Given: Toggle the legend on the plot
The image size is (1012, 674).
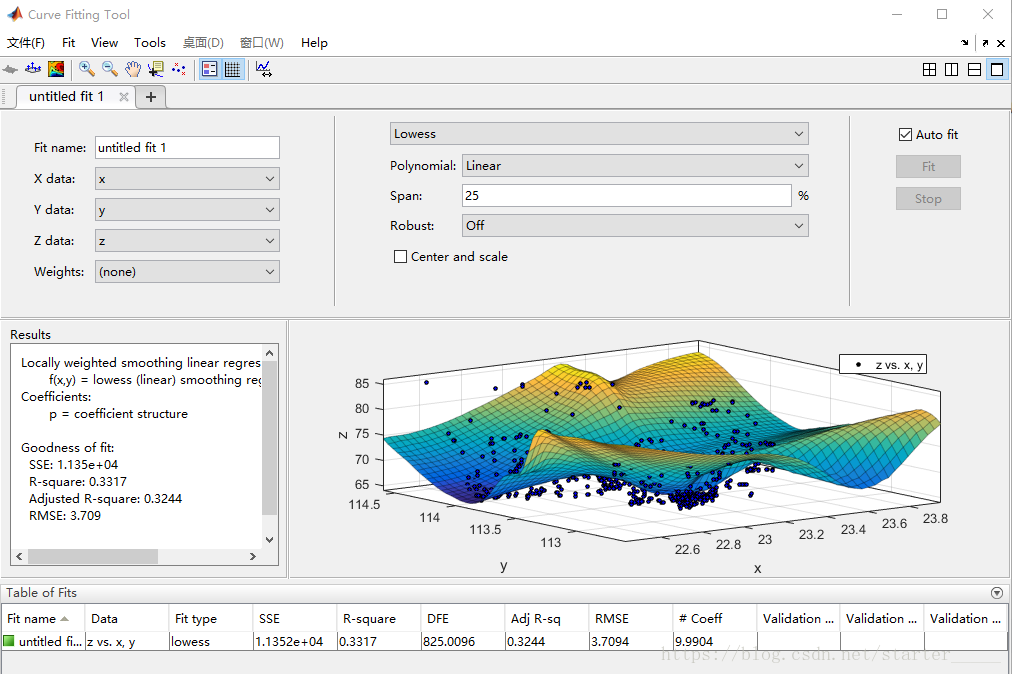Looking at the screenshot, I should (x=209, y=69).
